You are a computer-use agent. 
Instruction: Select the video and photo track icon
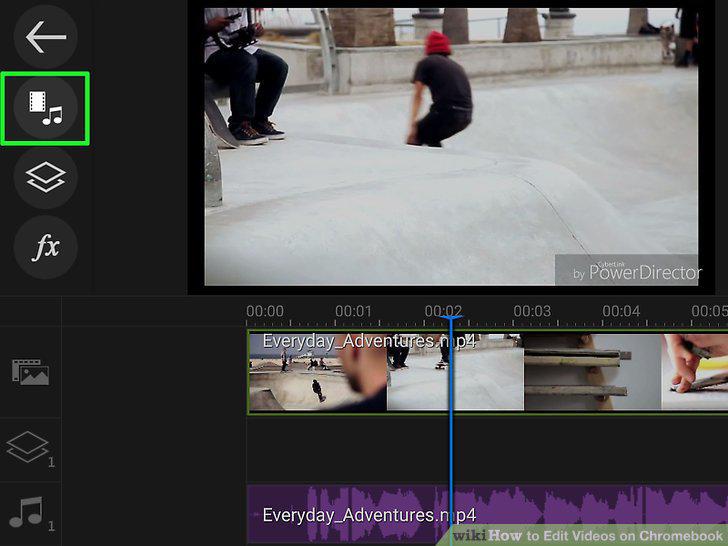31,372
